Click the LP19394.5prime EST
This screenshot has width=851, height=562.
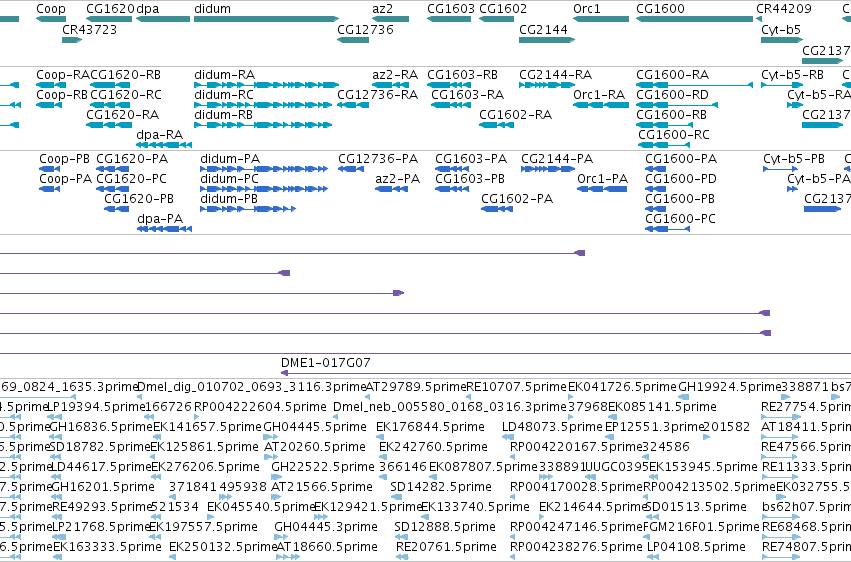click(54, 417)
